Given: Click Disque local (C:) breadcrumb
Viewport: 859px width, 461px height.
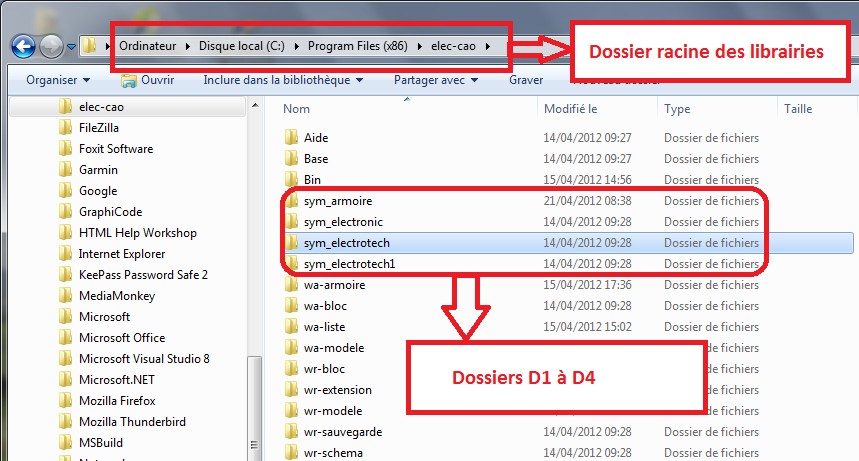Looking at the screenshot, I should tap(241, 46).
